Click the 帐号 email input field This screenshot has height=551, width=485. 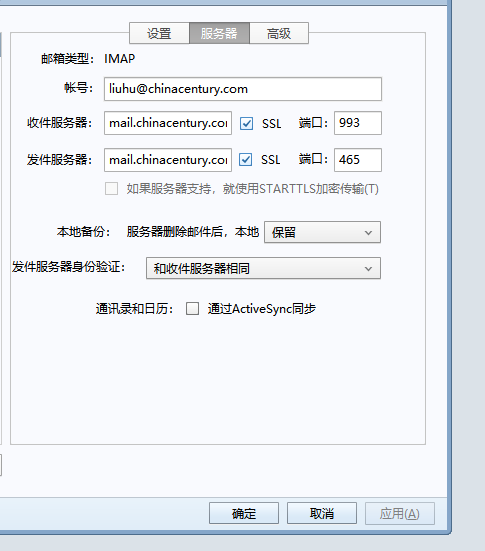pos(243,89)
